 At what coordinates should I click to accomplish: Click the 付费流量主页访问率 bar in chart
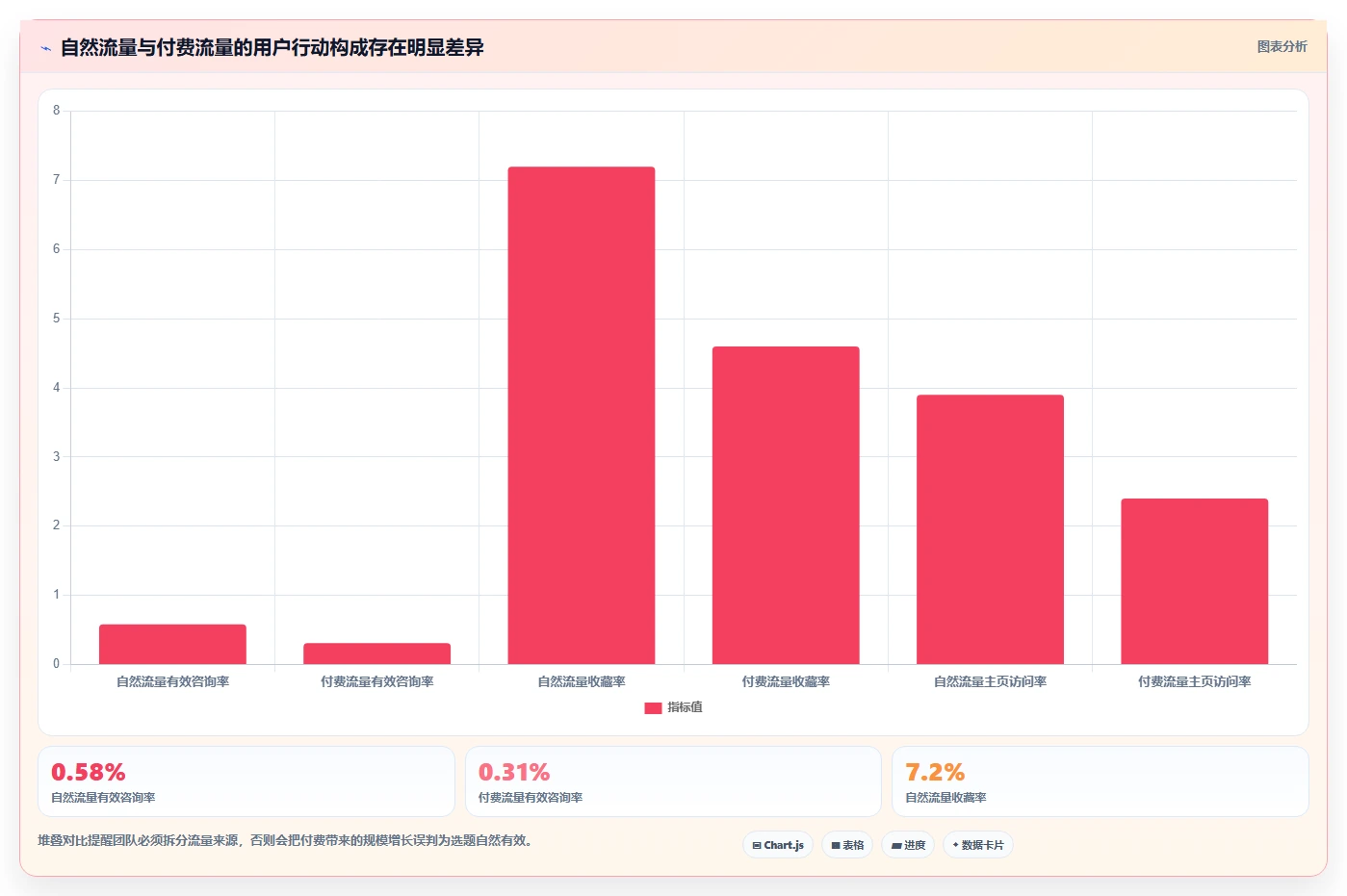[1194, 581]
